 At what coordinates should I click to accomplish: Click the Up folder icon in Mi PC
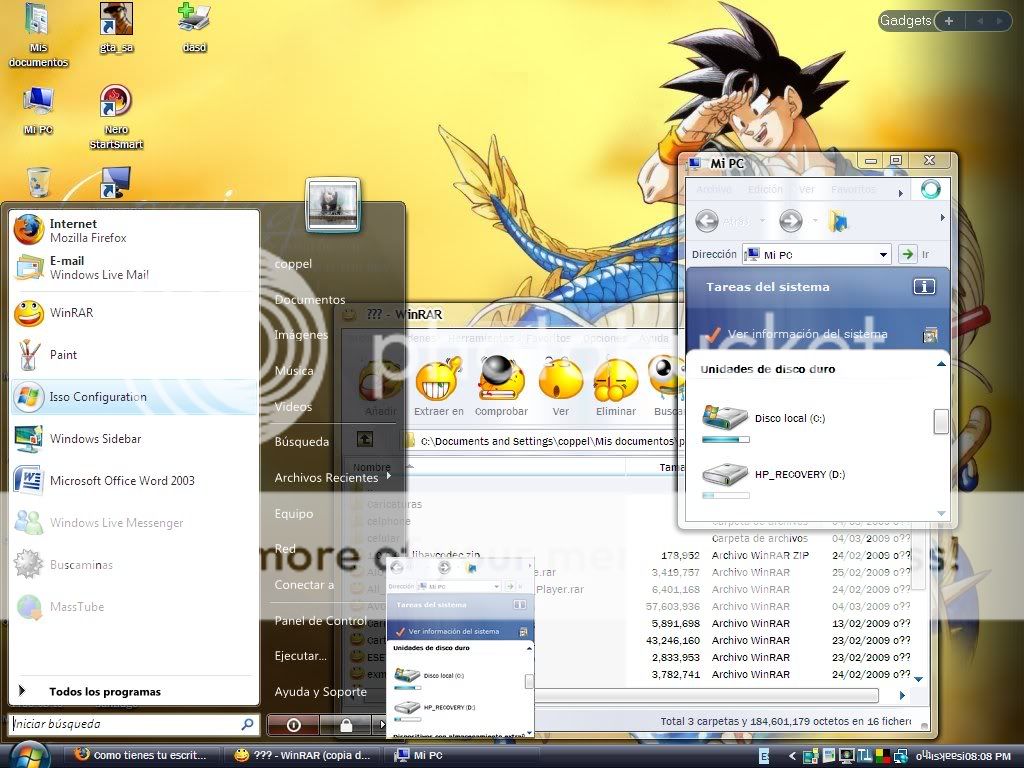(x=838, y=221)
